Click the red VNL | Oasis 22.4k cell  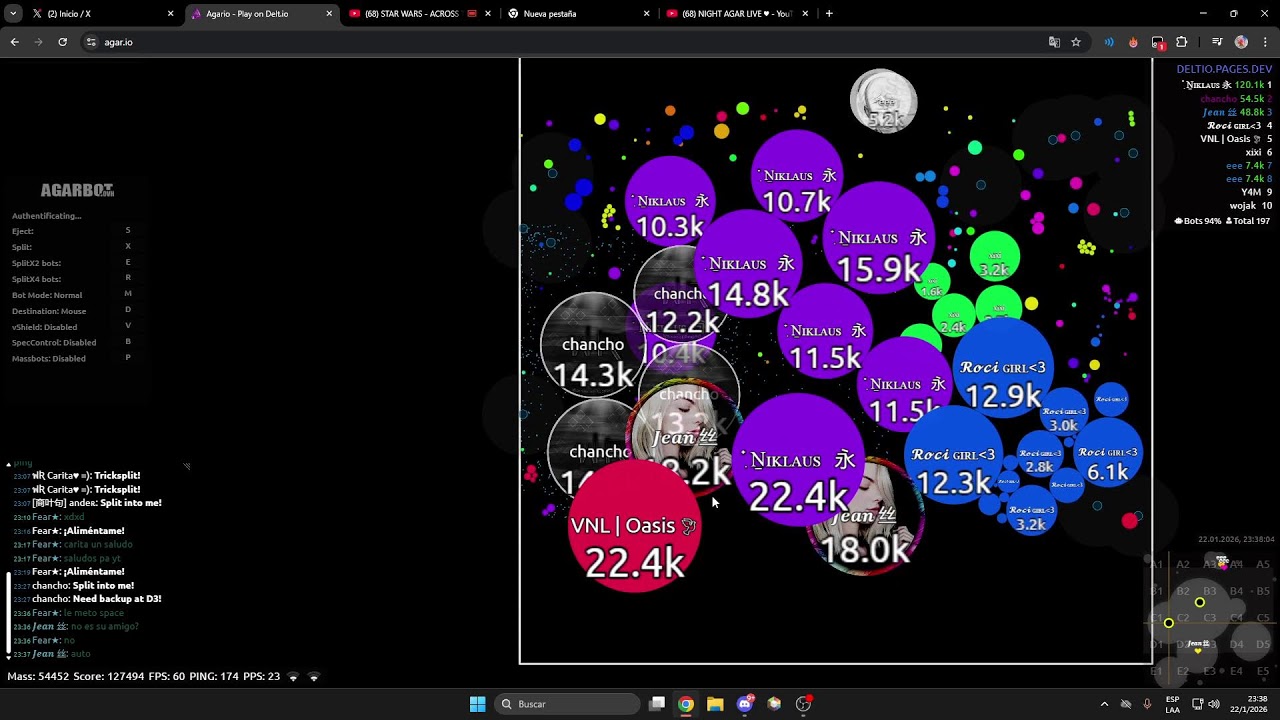[633, 527]
